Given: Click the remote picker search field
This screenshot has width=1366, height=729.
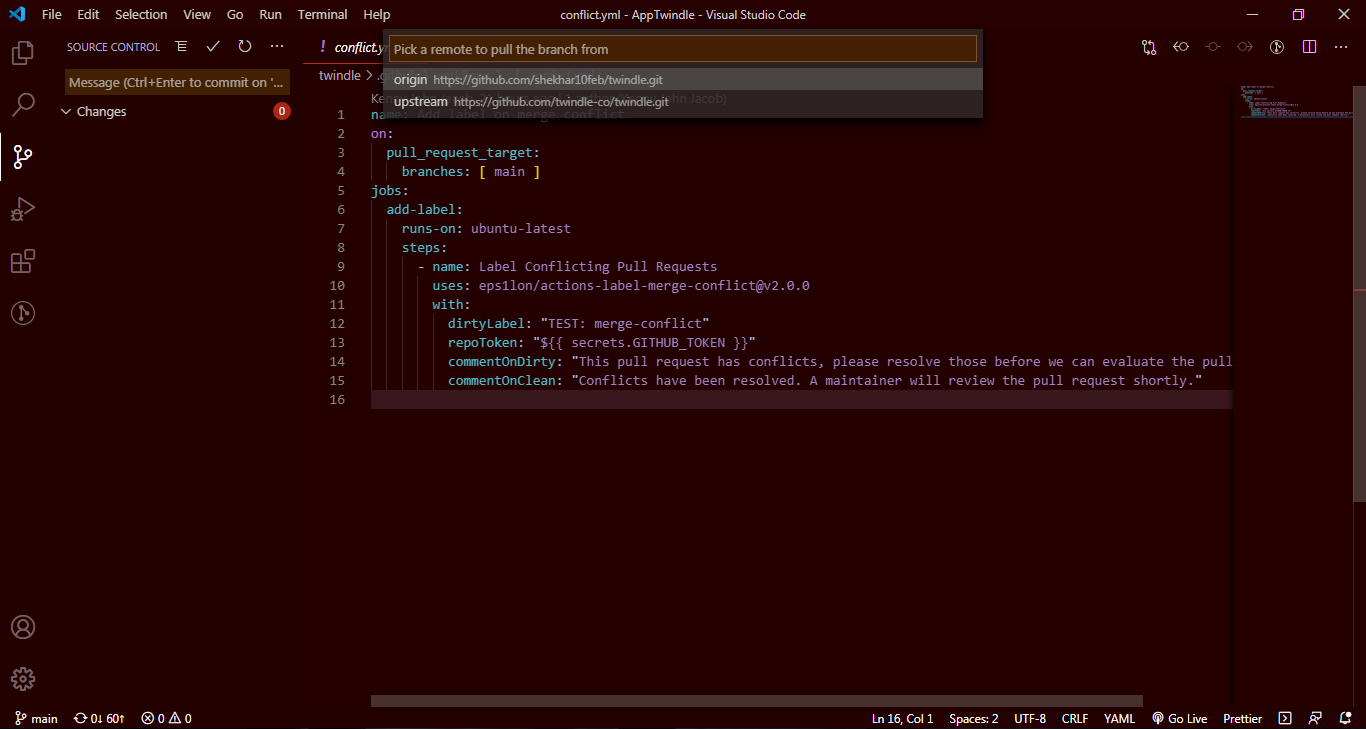Looking at the screenshot, I should [x=683, y=49].
